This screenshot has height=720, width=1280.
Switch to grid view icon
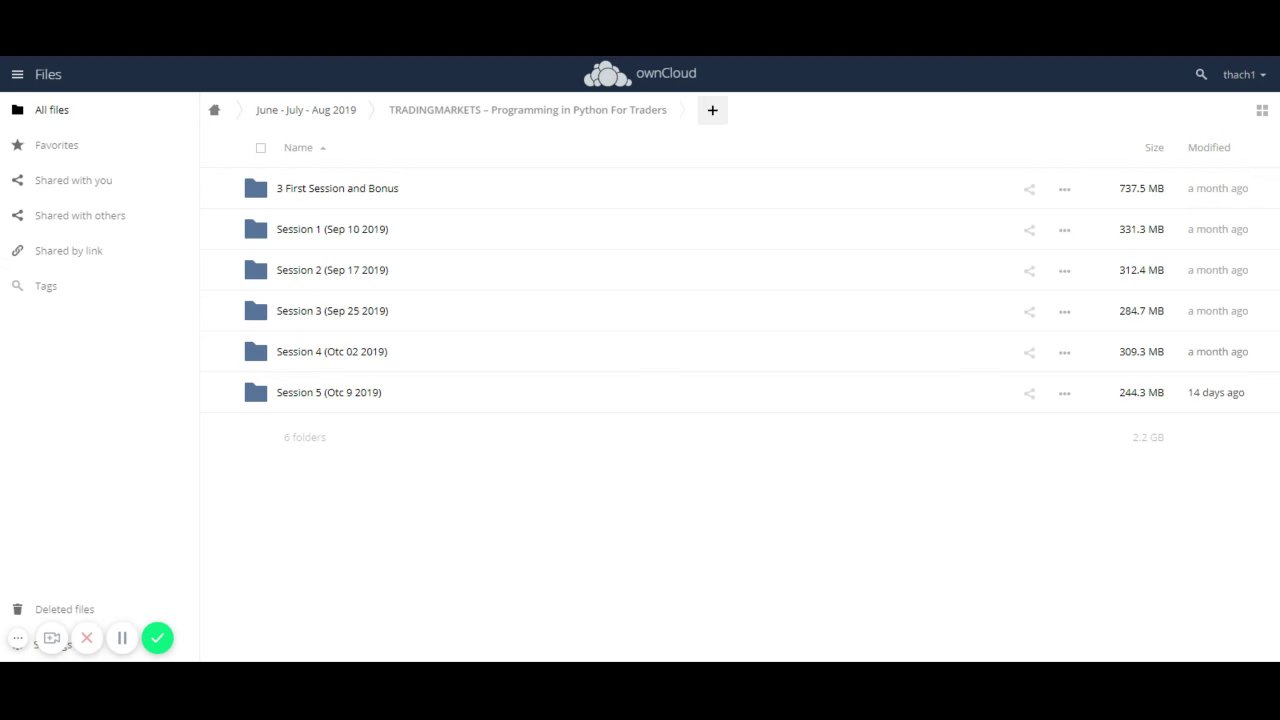[1262, 110]
